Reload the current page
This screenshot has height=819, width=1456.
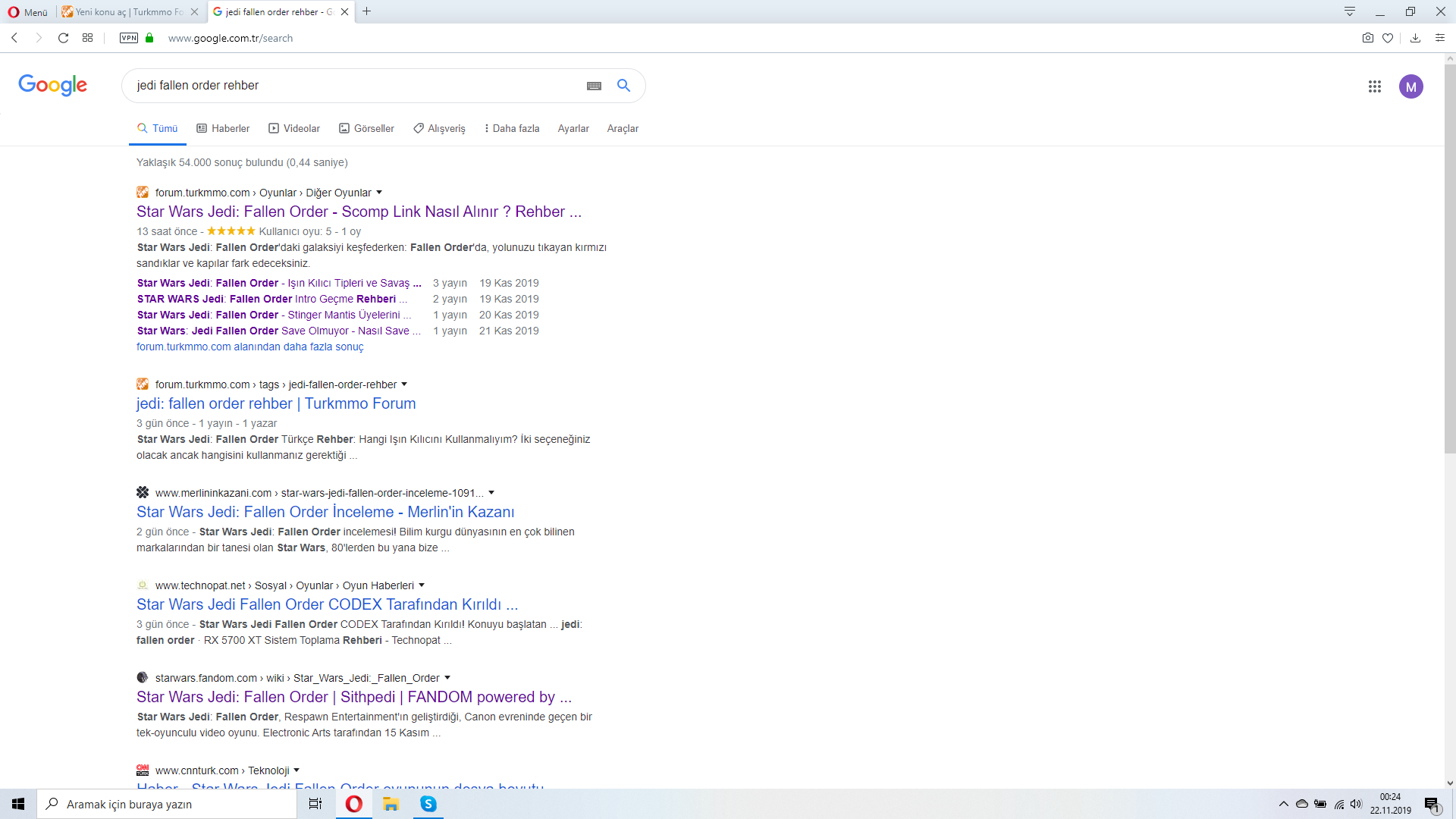pos(64,38)
